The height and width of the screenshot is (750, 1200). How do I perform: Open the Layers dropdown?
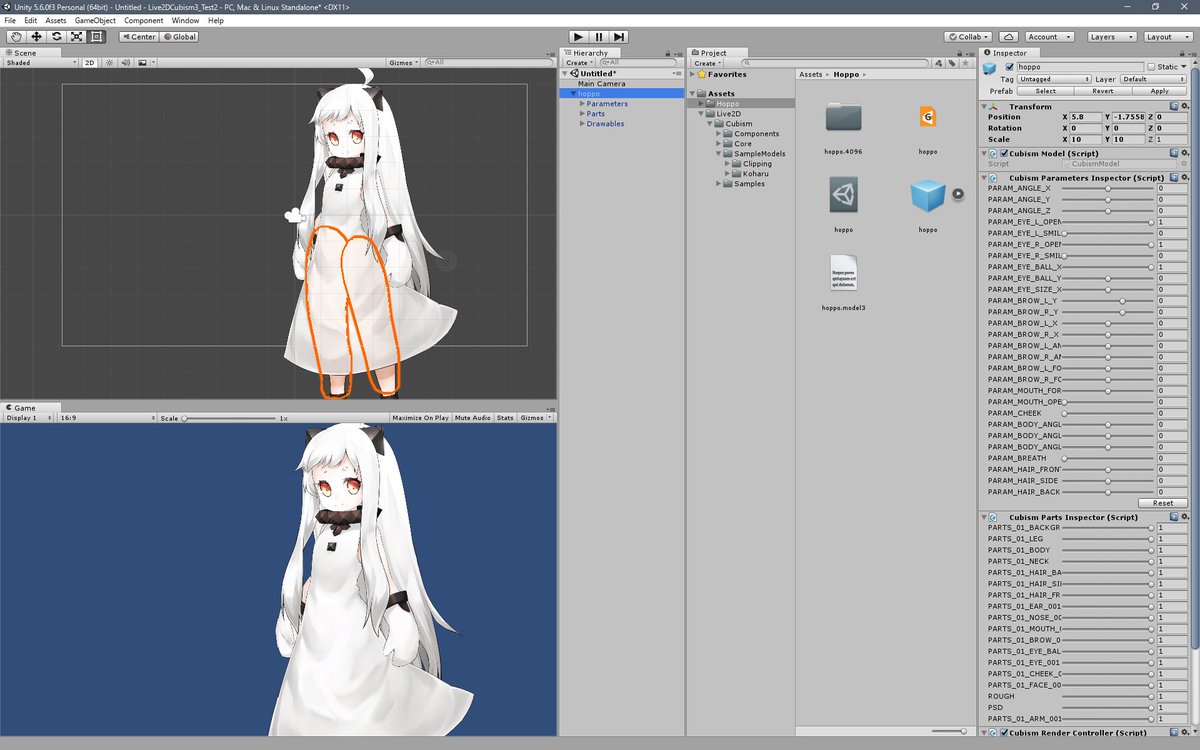(1111, 37)
